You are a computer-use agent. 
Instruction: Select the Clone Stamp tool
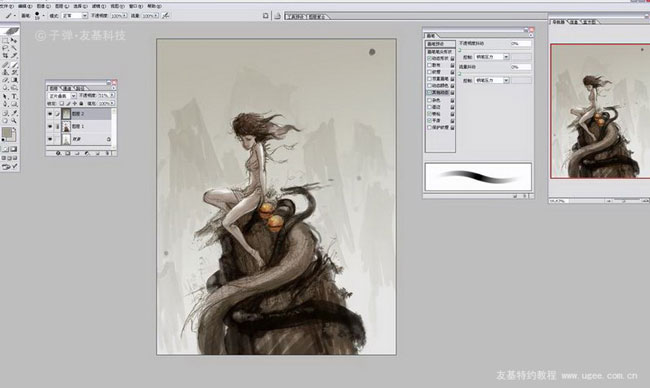pos(5,72)
